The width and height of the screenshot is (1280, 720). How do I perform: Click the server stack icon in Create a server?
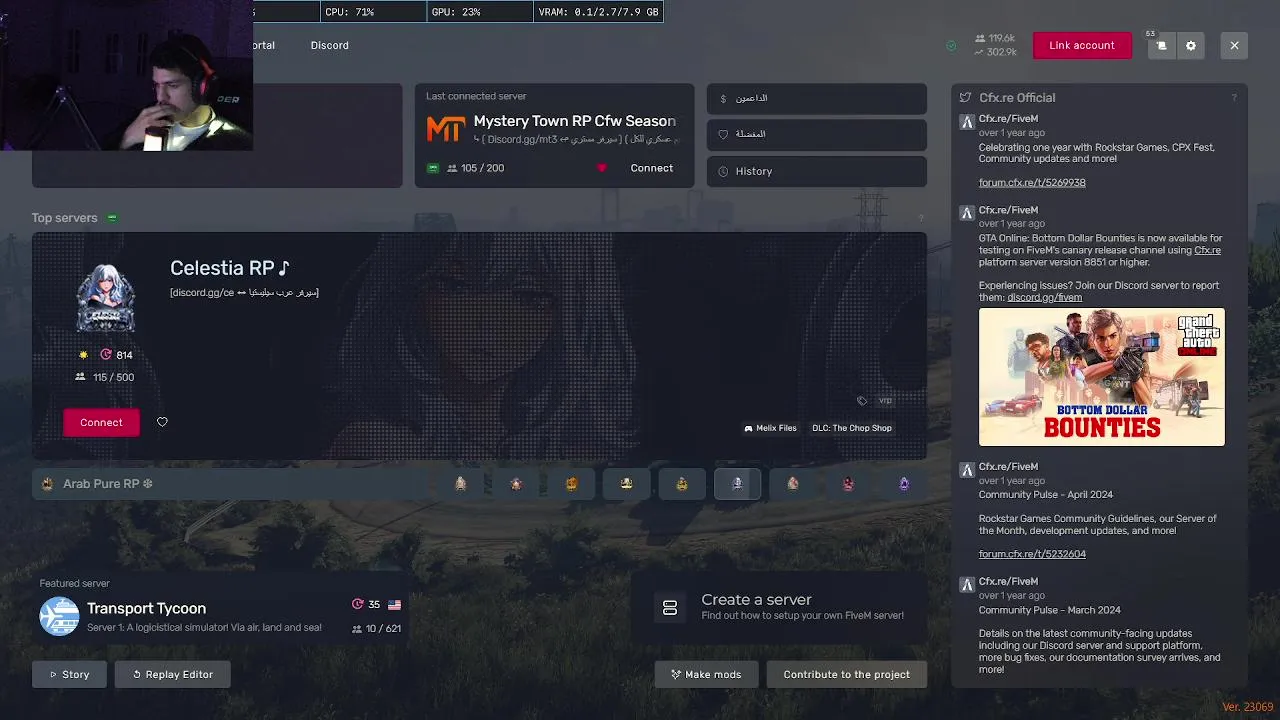pos(670,607)
